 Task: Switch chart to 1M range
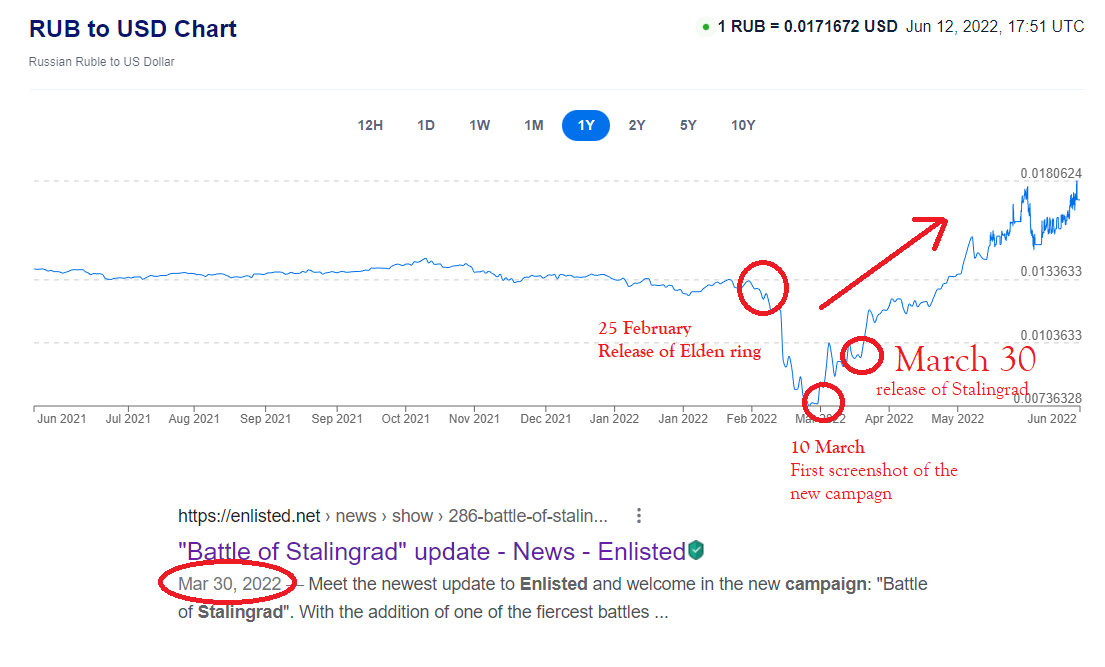[533, 126]
